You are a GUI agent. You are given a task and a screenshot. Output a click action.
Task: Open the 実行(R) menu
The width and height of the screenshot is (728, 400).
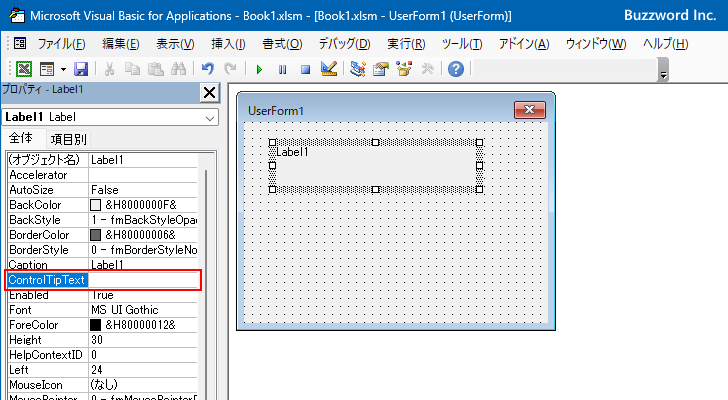pyautogui.click(x=406, y=44)
